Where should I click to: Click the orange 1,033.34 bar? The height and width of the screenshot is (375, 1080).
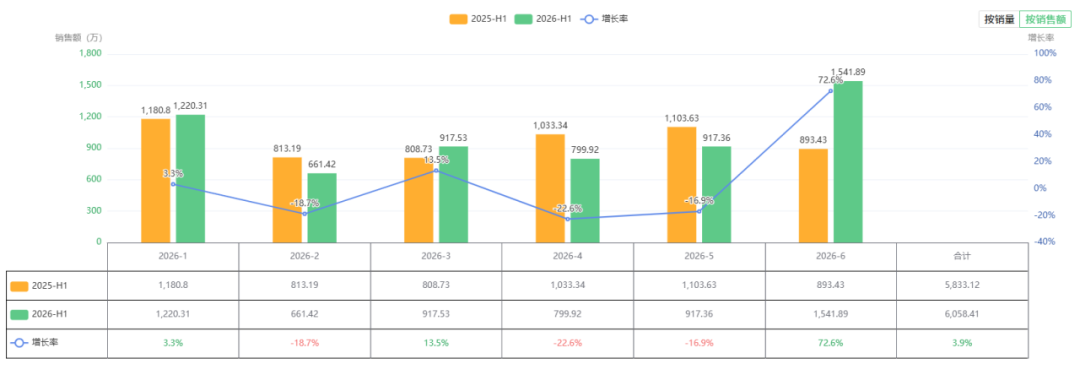coord(550,188)
